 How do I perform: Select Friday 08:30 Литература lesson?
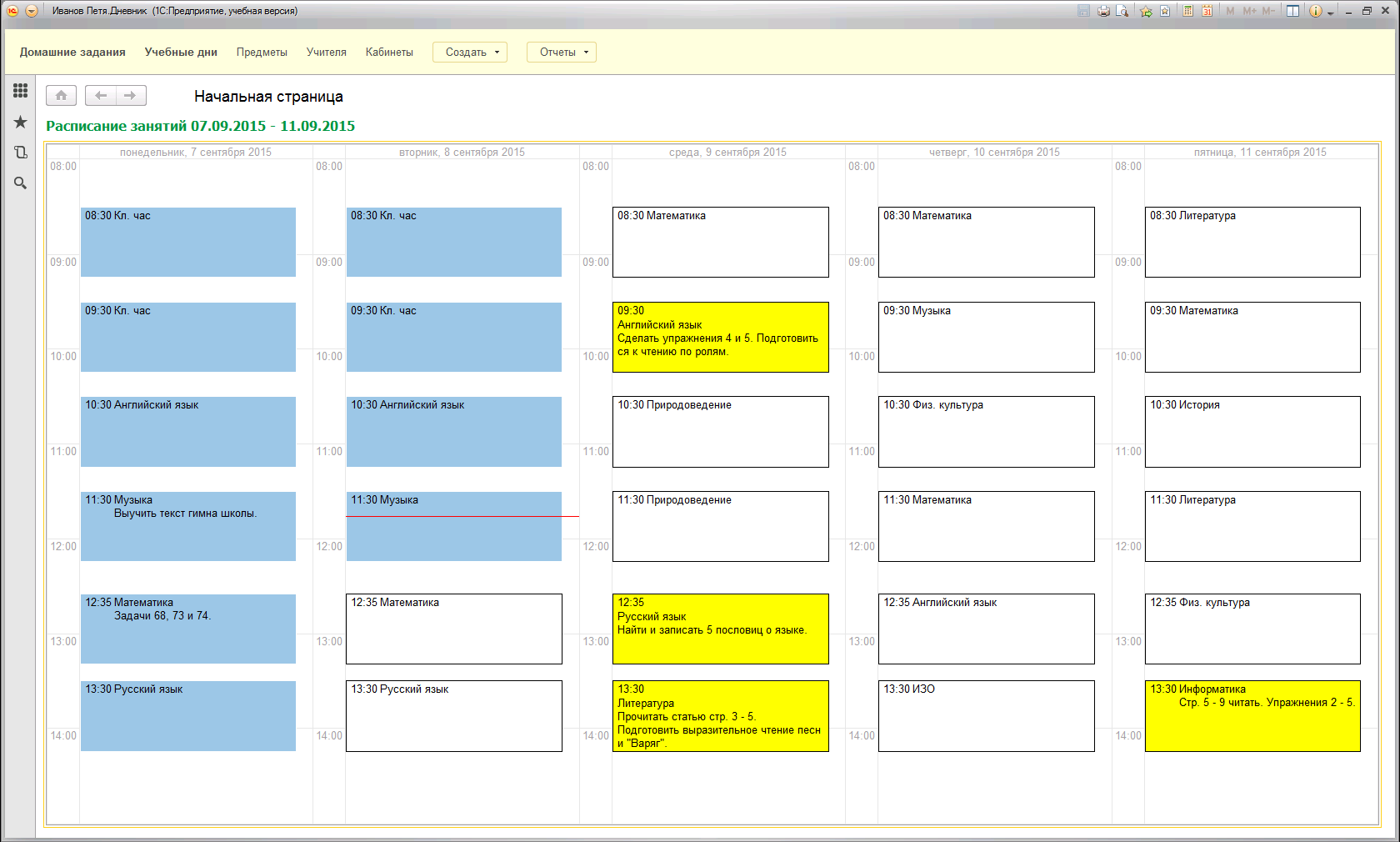click(1252, 242)
